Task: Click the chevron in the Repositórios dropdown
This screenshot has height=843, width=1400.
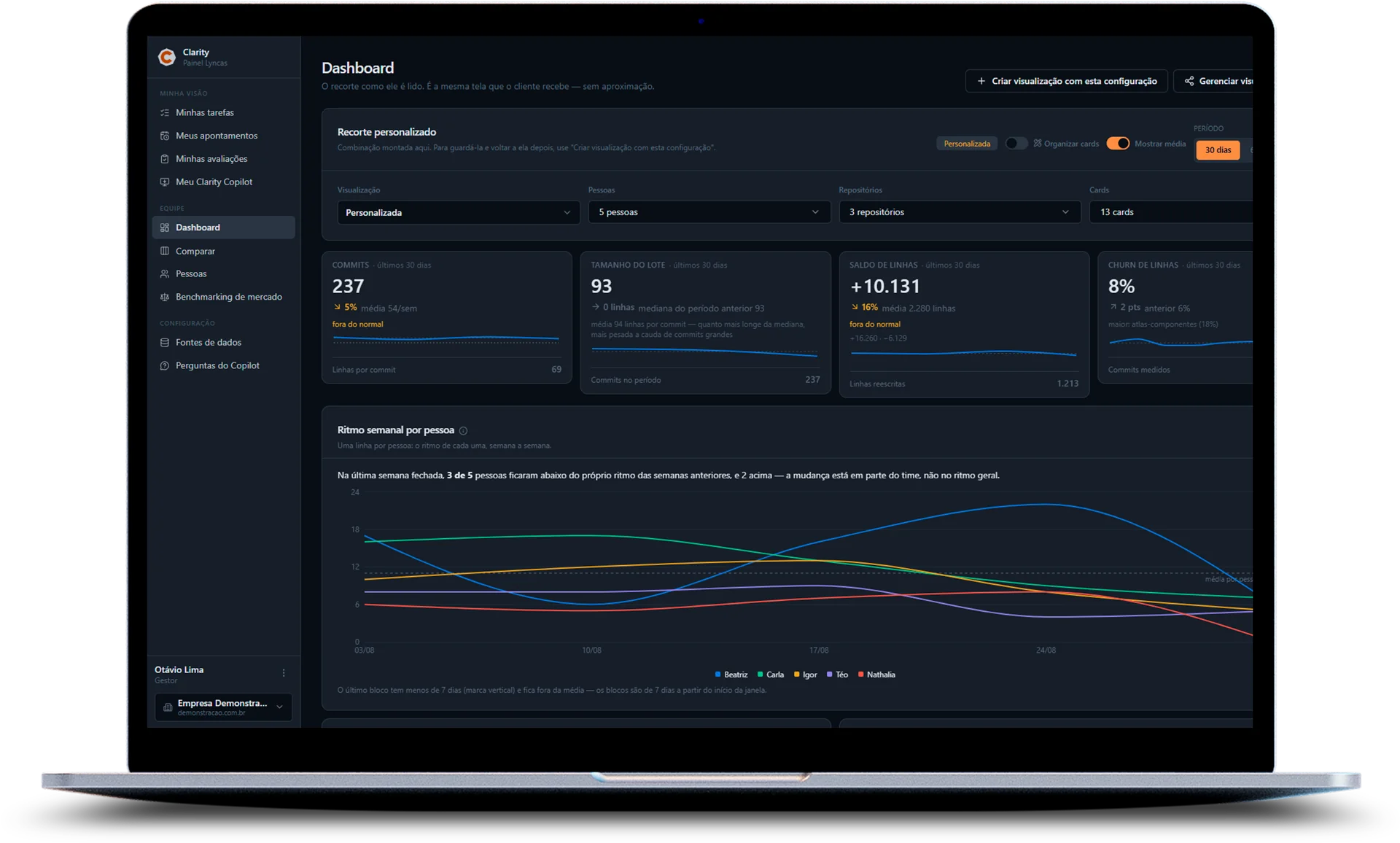Action: pos(1065,212)
